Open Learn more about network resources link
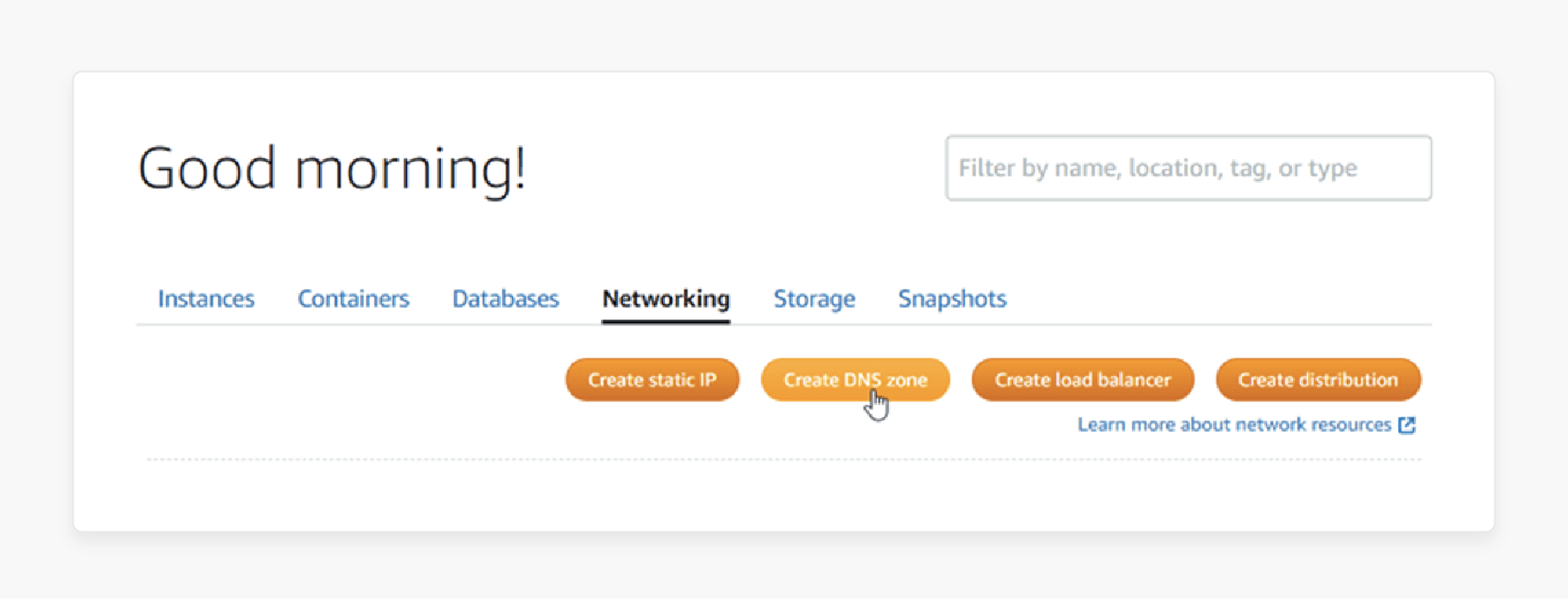 [1234, 425]
